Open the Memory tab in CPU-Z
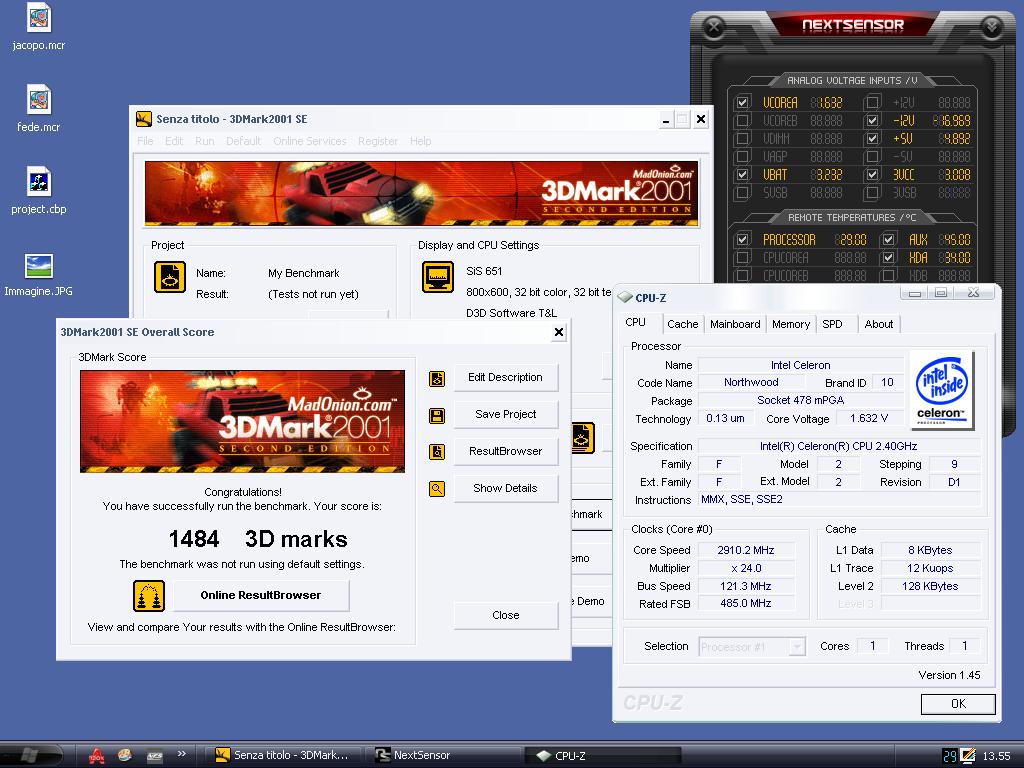The width and height of the screenshot is (1024, 768). tap(791, 324)
